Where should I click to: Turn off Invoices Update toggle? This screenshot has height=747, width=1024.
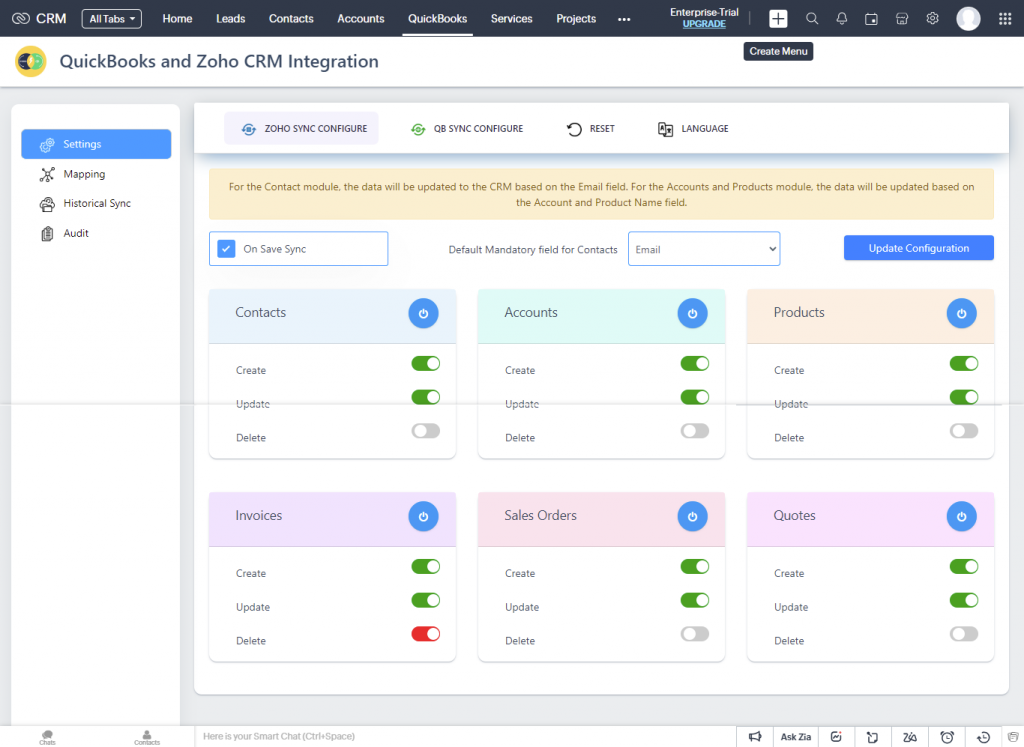click(x=426, y=600)
